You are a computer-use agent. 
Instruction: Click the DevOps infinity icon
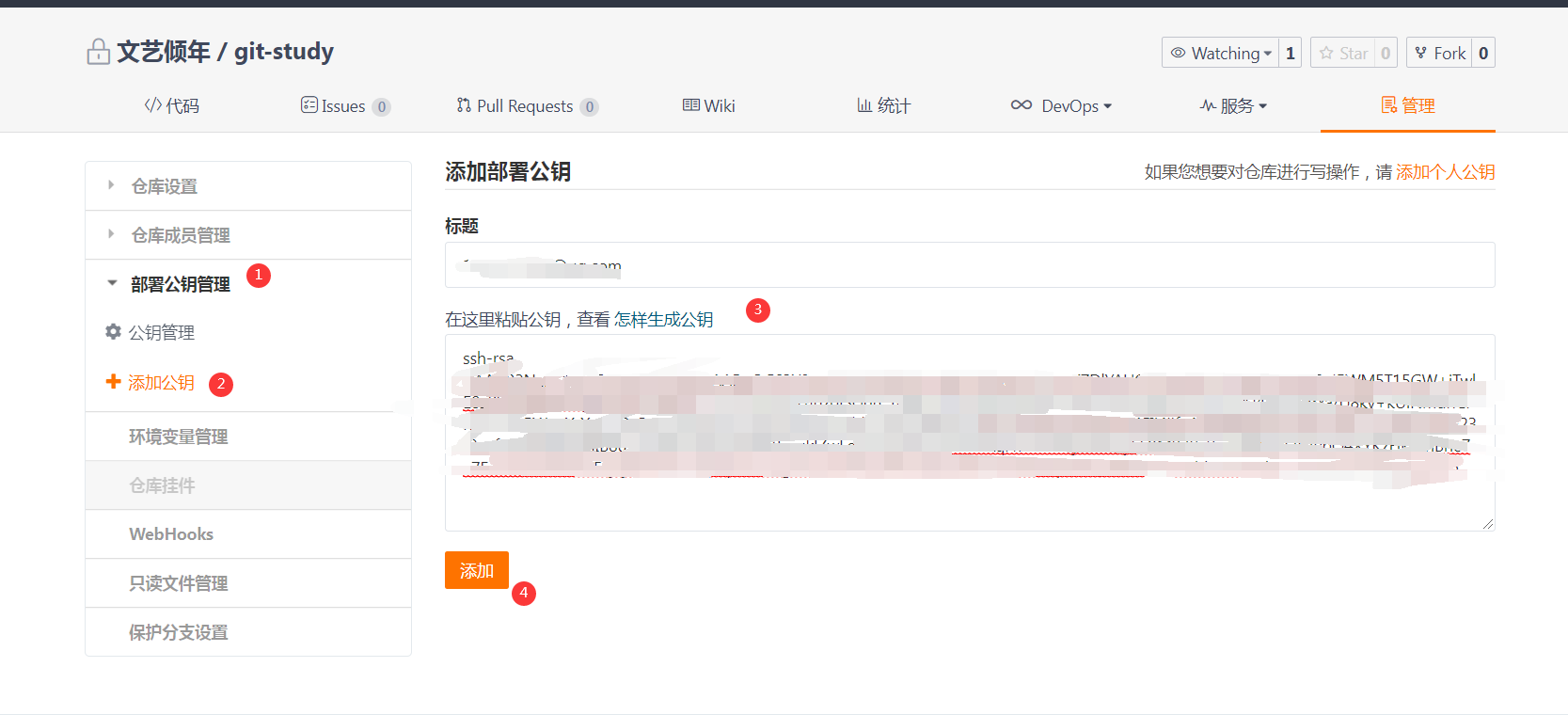(1022, 105)
